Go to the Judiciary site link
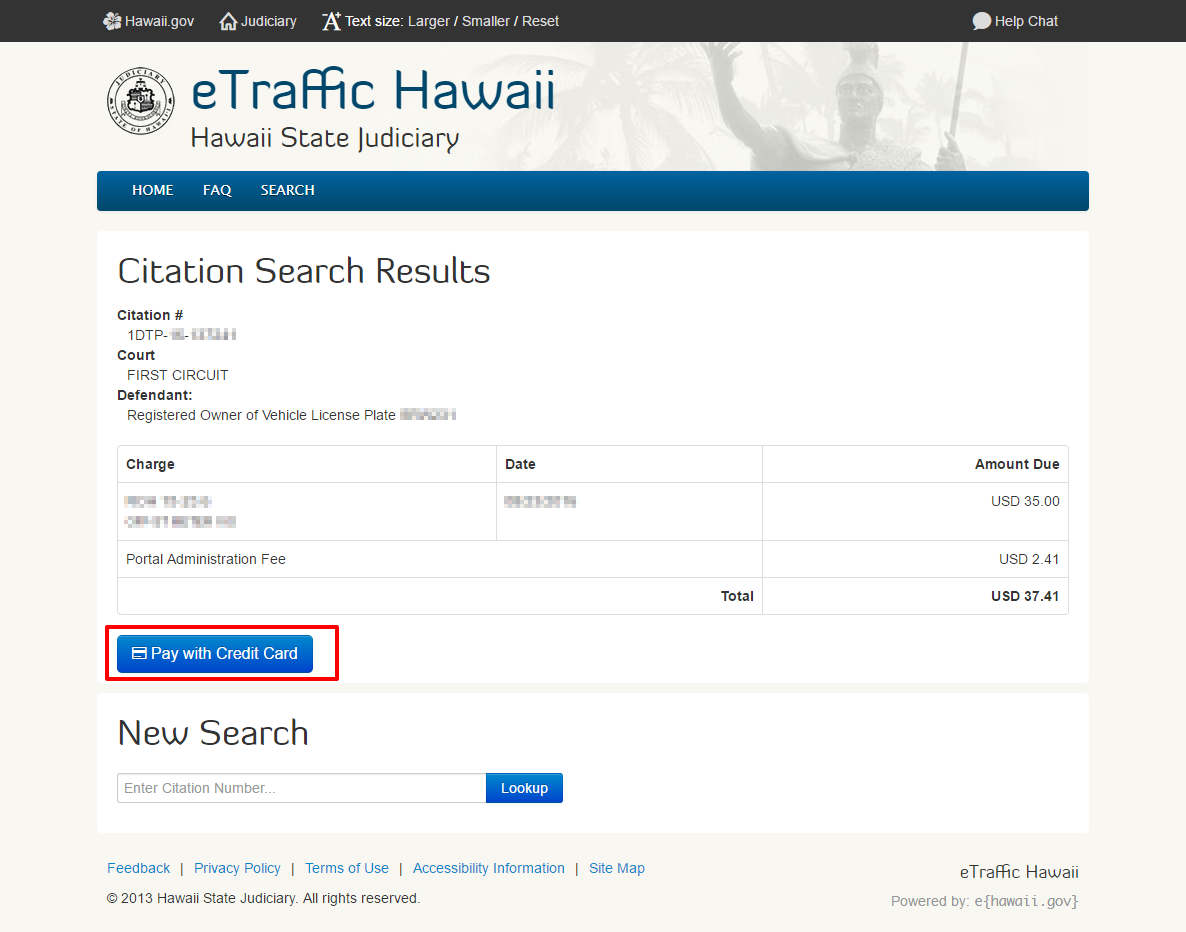The width and height of the screenshot is (1186, 932). coord(269,21)
